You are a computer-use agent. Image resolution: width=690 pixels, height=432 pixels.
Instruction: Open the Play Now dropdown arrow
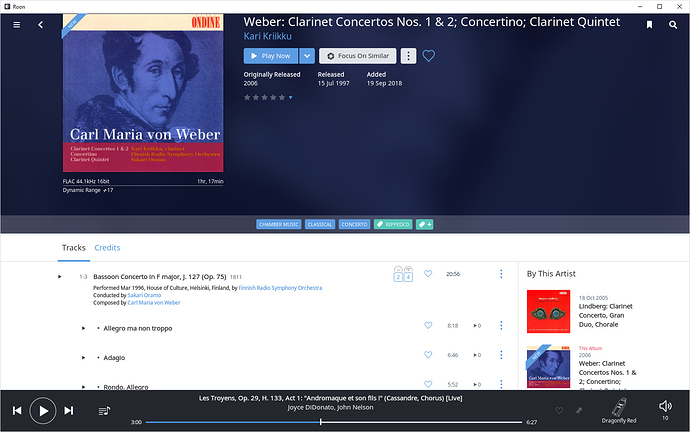(307, 56)
